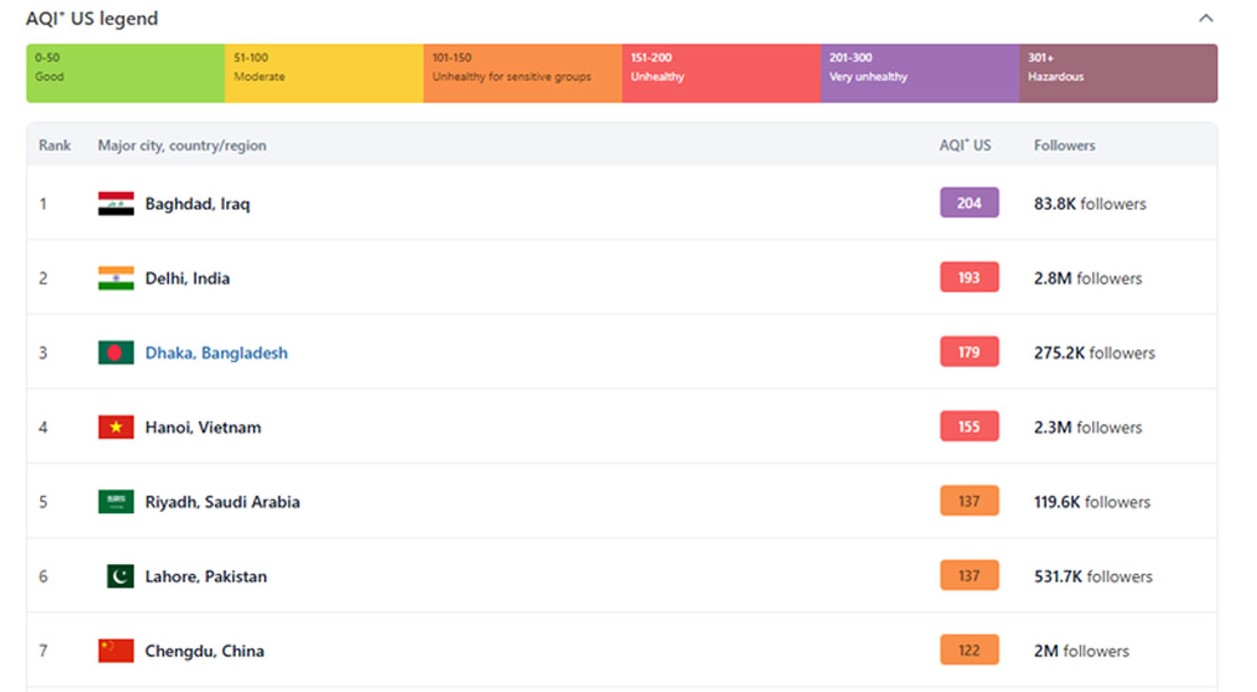This screenshot has width=1257, height=692.
Task: Click the Rank column header
Action: tap(55, 145)
